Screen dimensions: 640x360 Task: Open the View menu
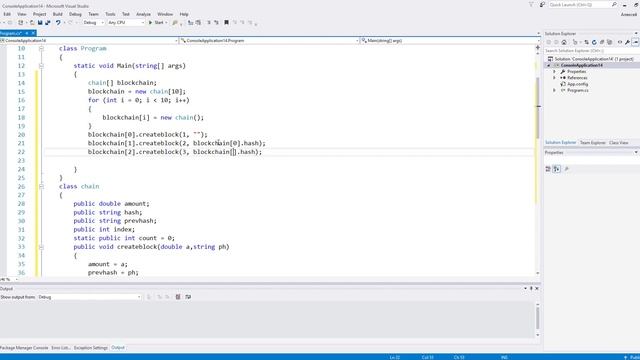click(22, 14)
